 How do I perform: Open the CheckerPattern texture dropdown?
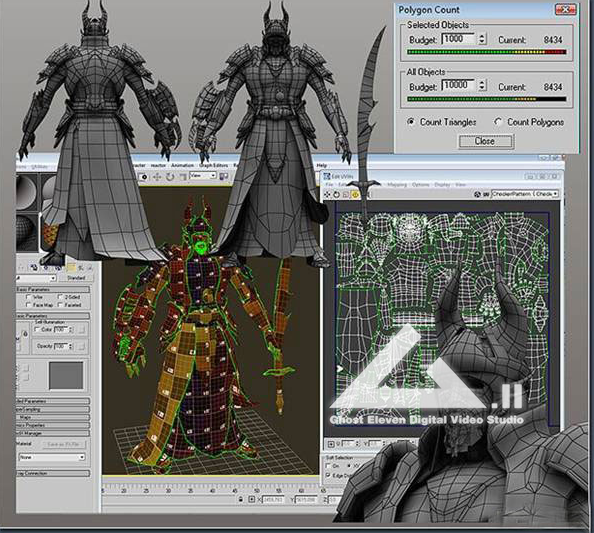525,194
